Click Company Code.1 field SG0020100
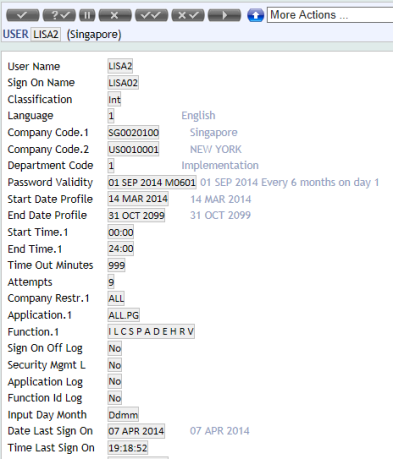Viewport: 393px width, 459px height. (133, 132)
